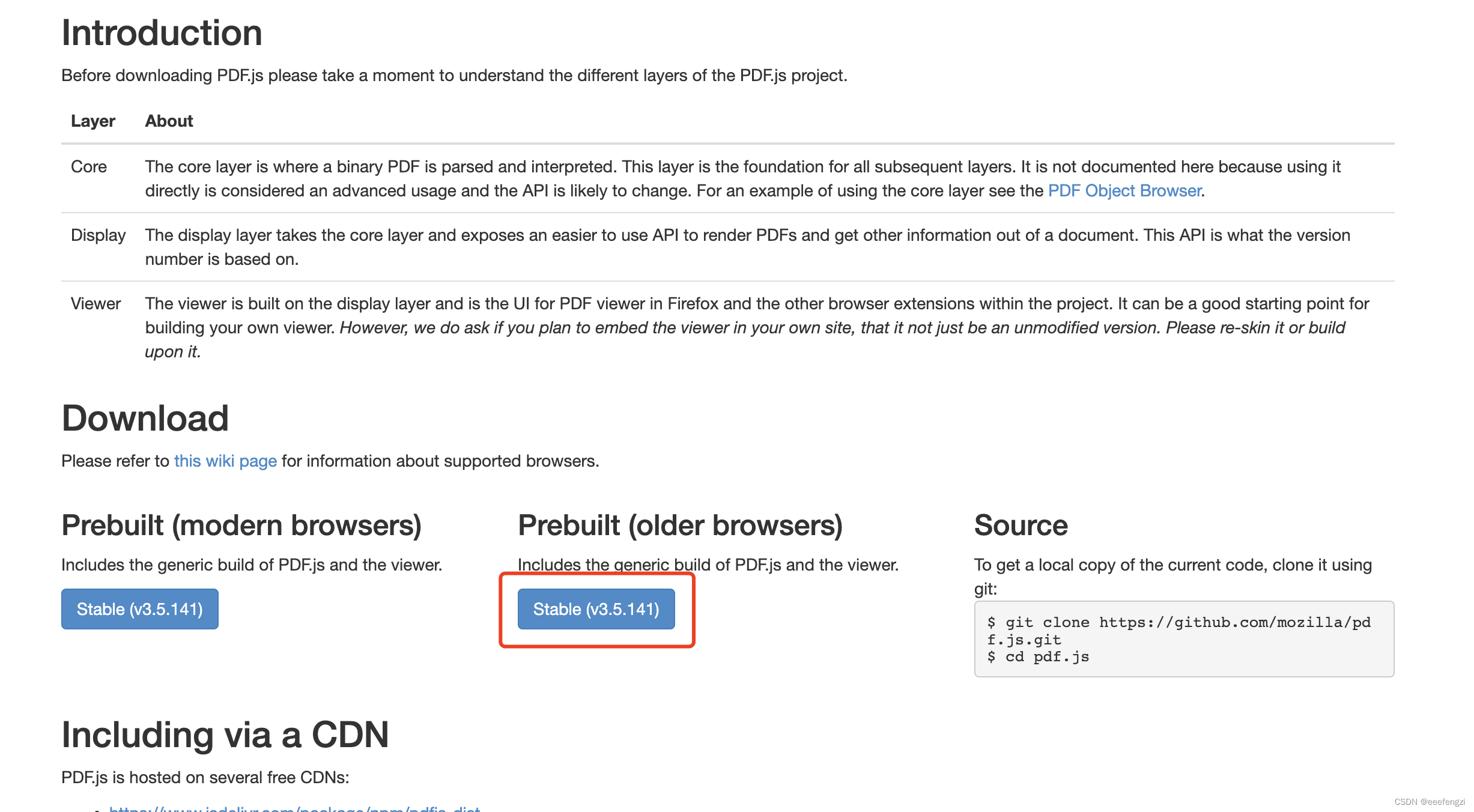The width and height of the screenshot is (1474, 812).
Task: Click the Layer column header
Action: (x=93, y=121)
